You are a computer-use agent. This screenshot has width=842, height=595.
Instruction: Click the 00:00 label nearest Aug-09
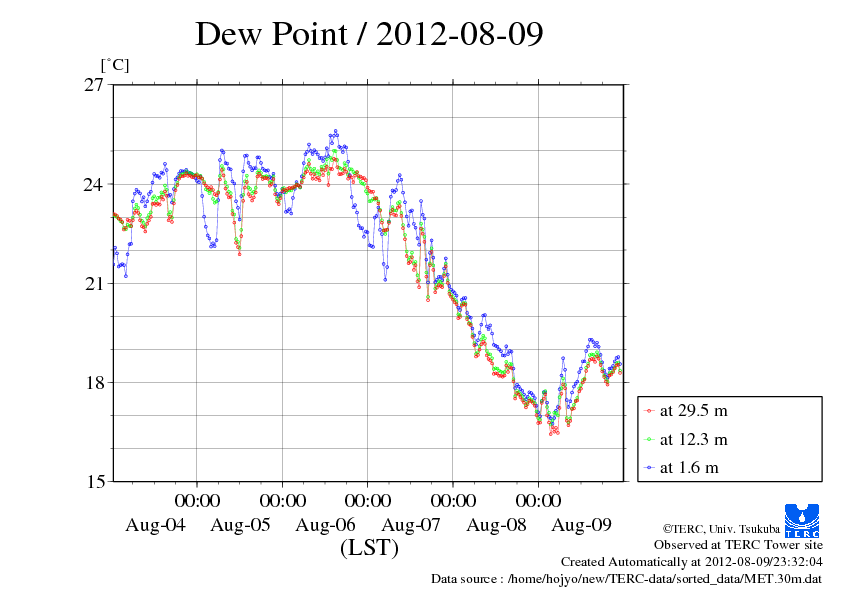[x=539, y=500]
